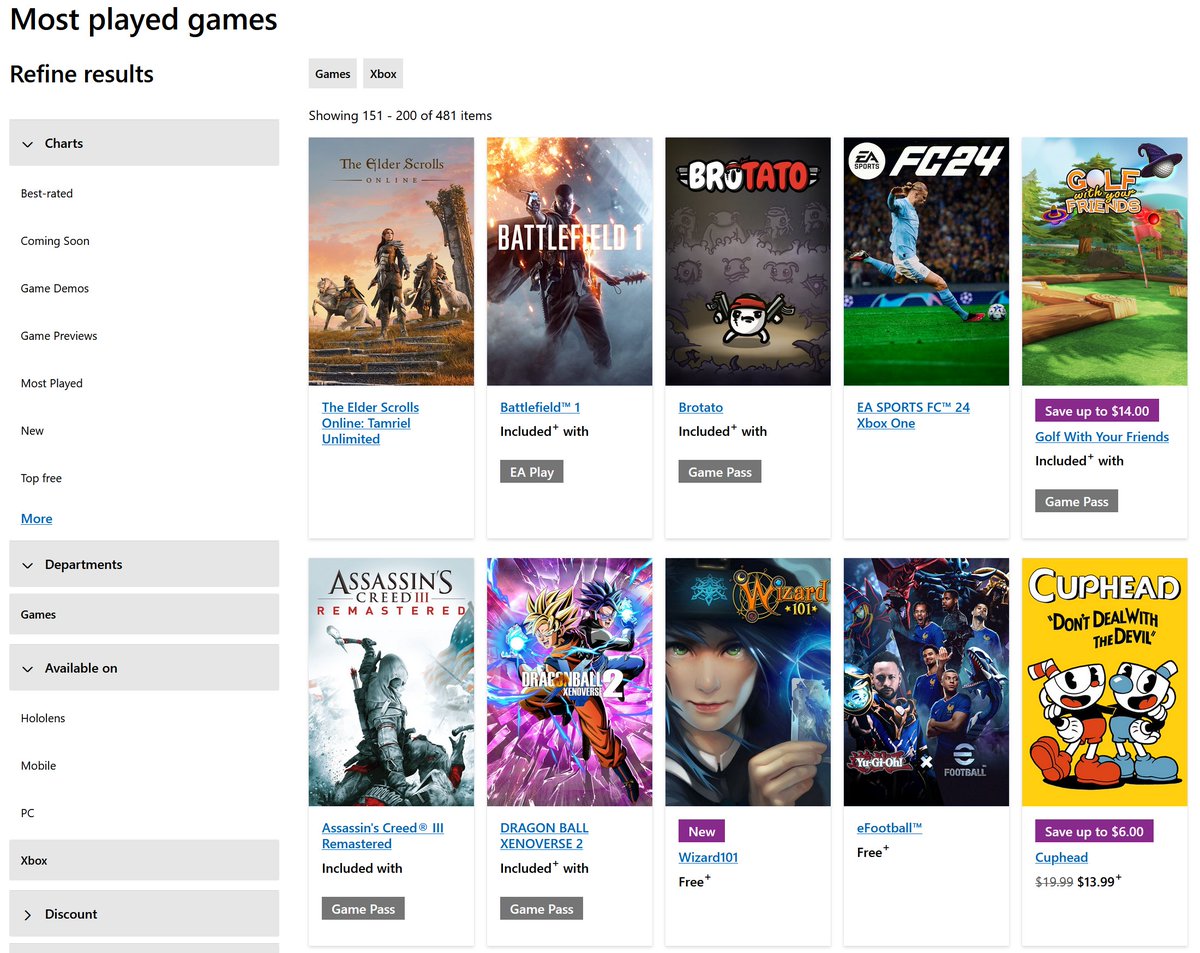
Task: Filter by Mobile platform
Action: 39,766
